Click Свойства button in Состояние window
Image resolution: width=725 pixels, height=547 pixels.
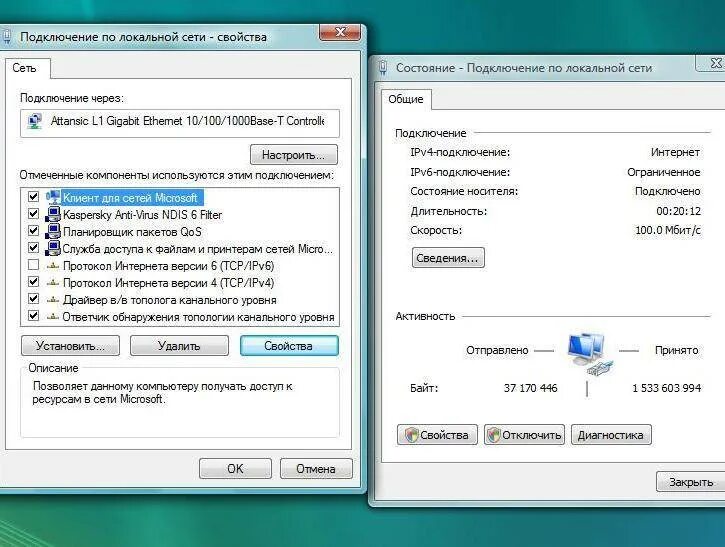pos(437,435)
